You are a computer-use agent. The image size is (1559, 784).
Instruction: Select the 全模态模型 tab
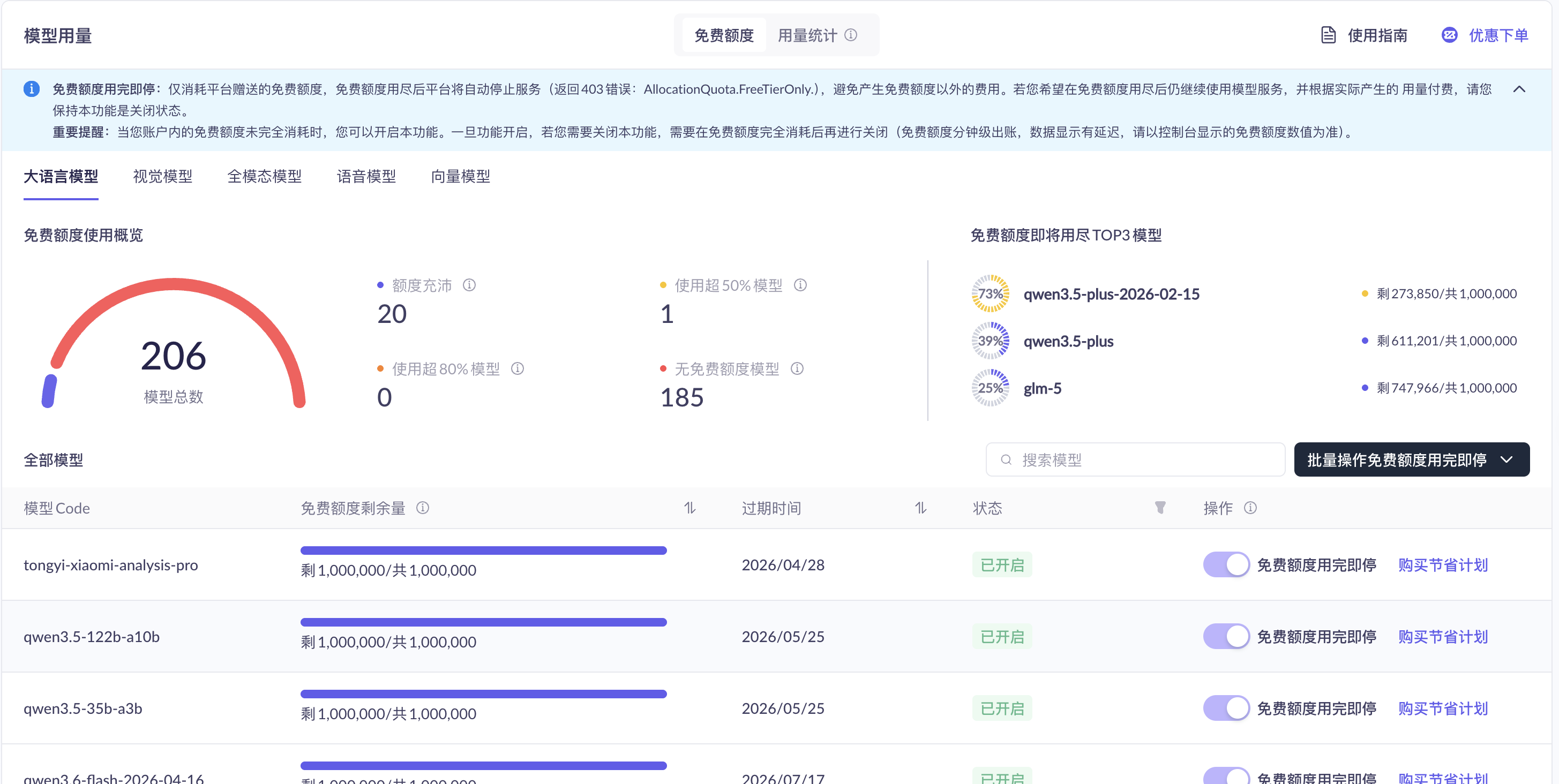265,176
